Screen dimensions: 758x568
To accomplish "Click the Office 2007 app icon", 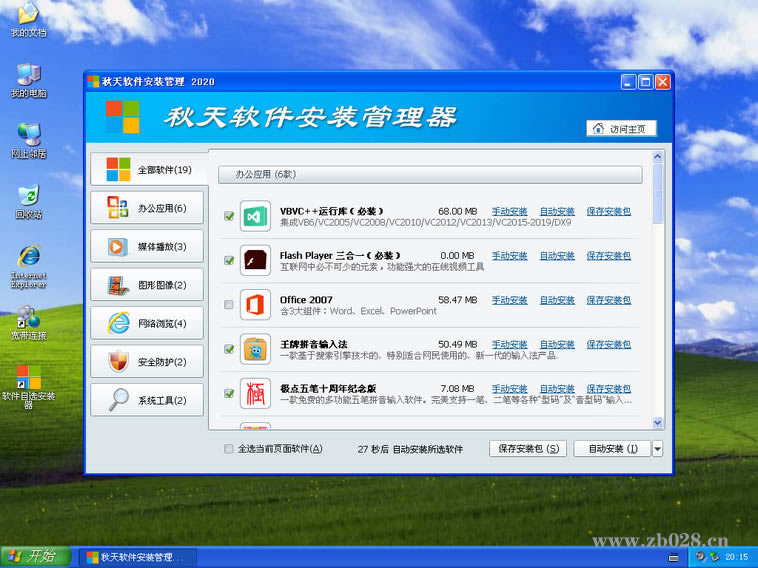I will pyautogui.click(x=255, y=305).
